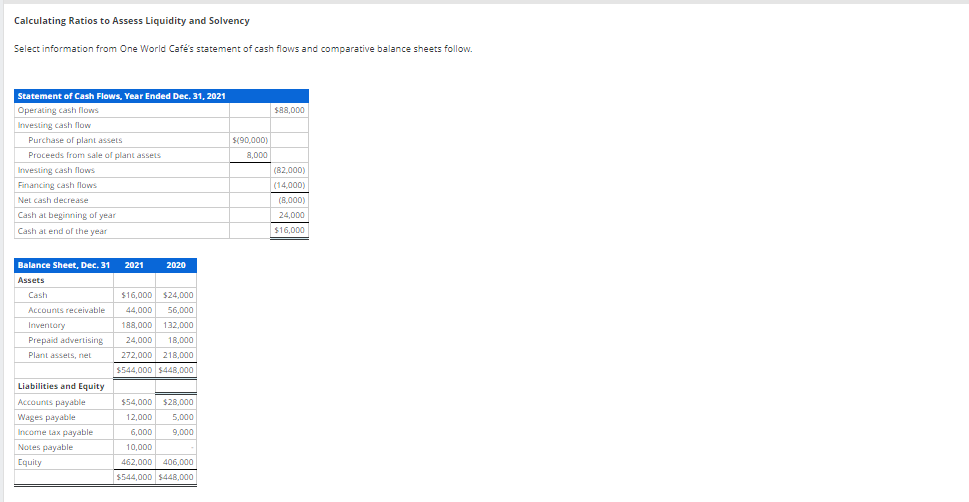
Task: Click the 'Net cash decrease' label
Action: (53, 200)
